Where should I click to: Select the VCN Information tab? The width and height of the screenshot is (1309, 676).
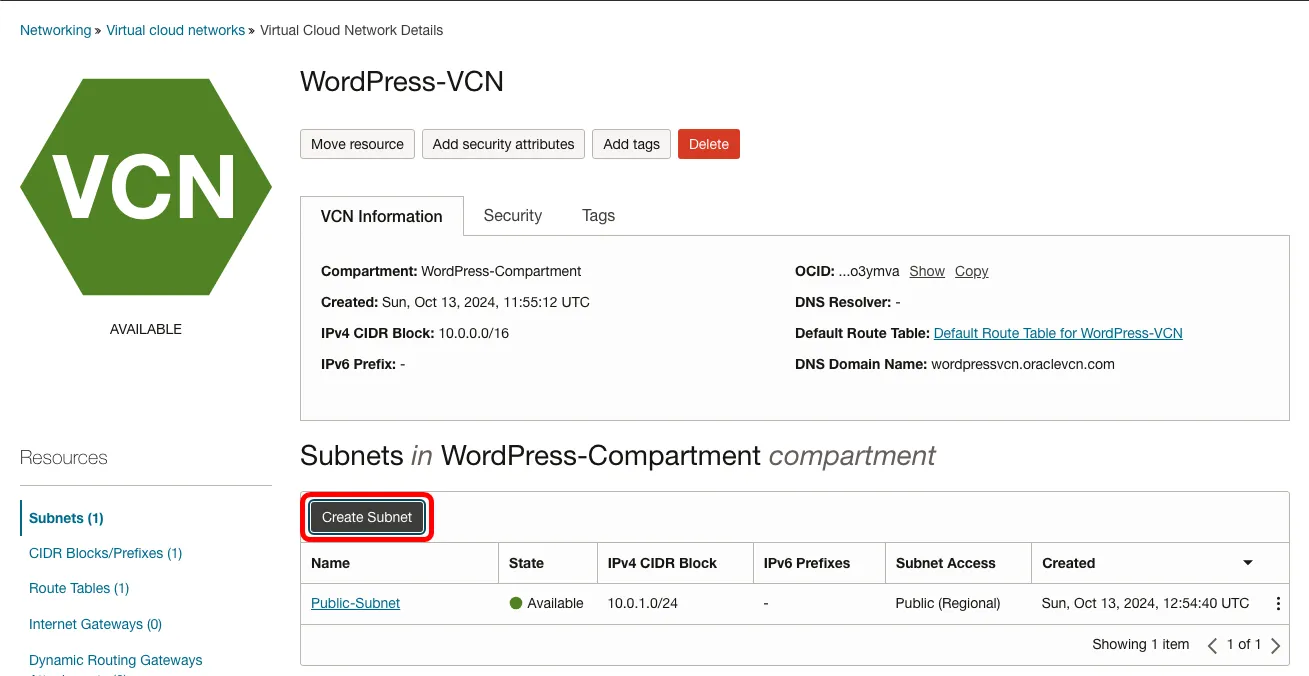pyautogui.click(x=382, y=216)
